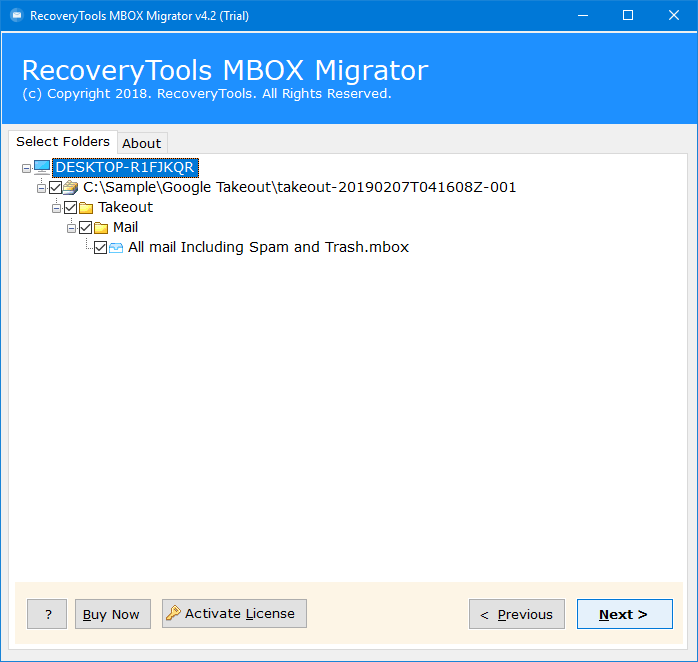Uncheck the C:\Sample\Google Takeout path checkbox
698x662 pixels.
(x=56, y=187)
